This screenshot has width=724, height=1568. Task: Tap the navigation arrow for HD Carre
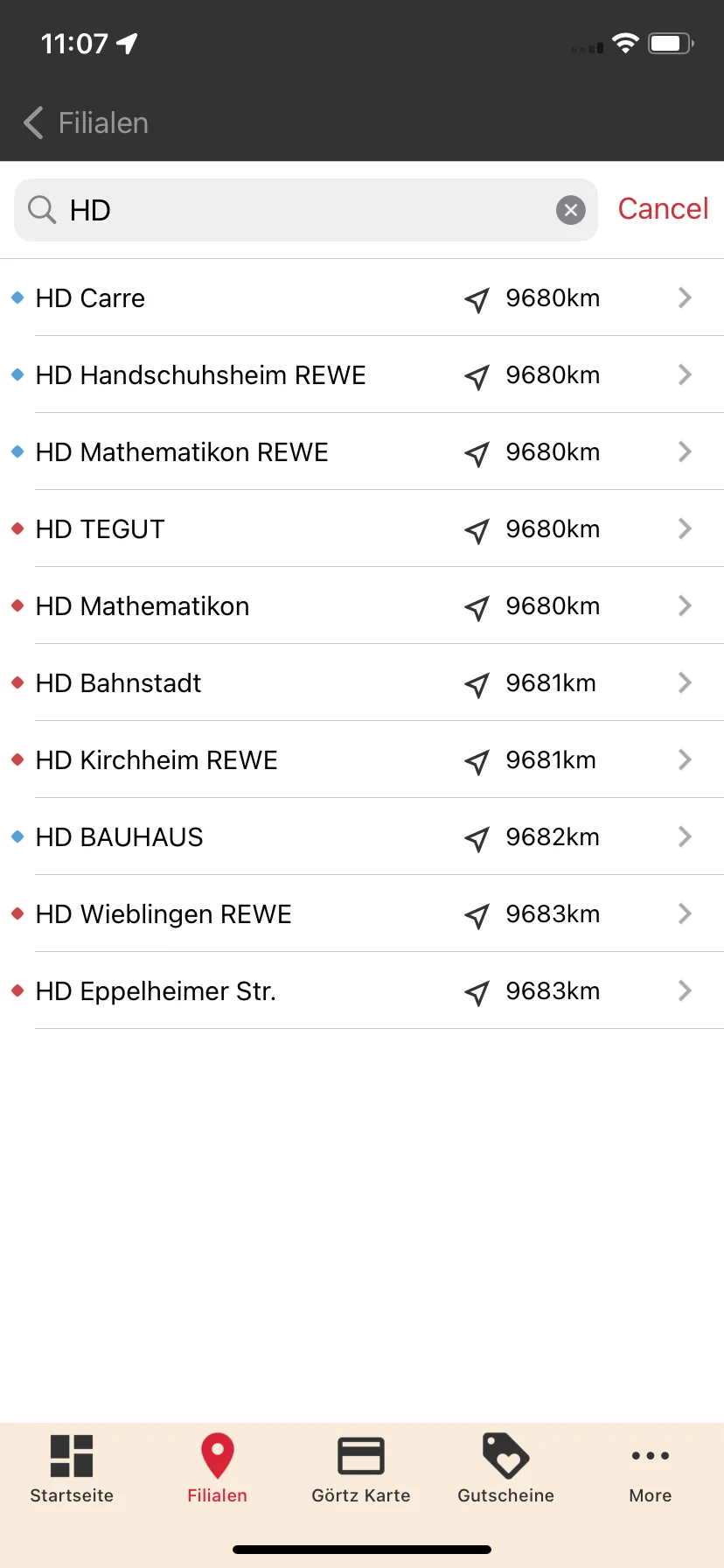[x=477, y=300]
